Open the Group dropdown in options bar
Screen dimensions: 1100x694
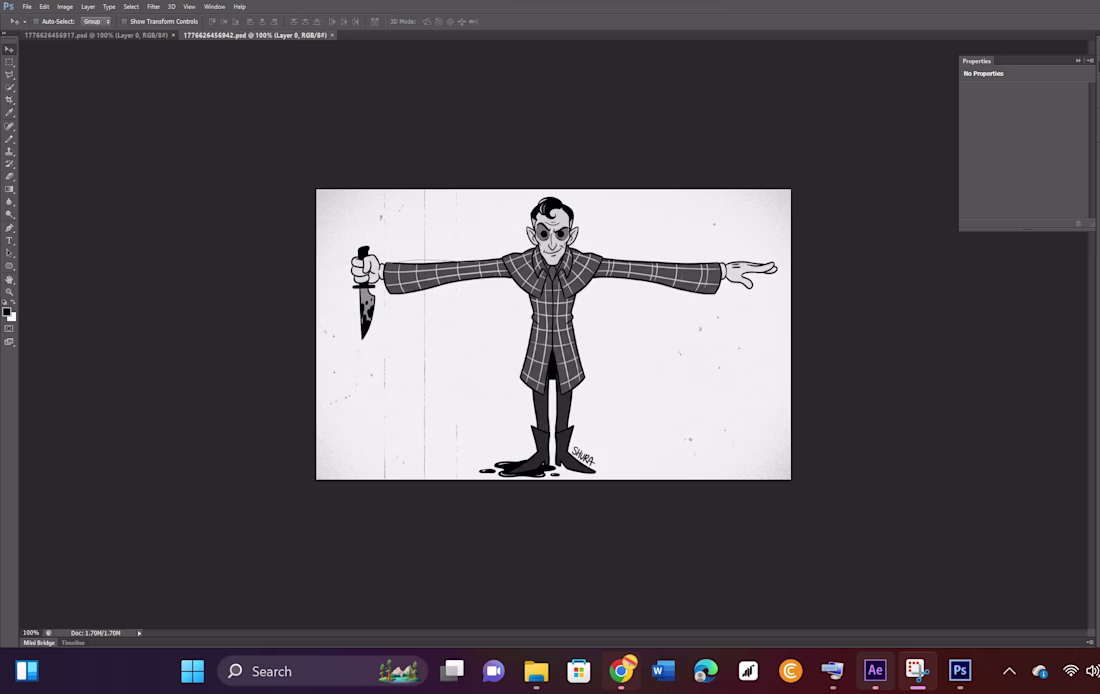97,21
